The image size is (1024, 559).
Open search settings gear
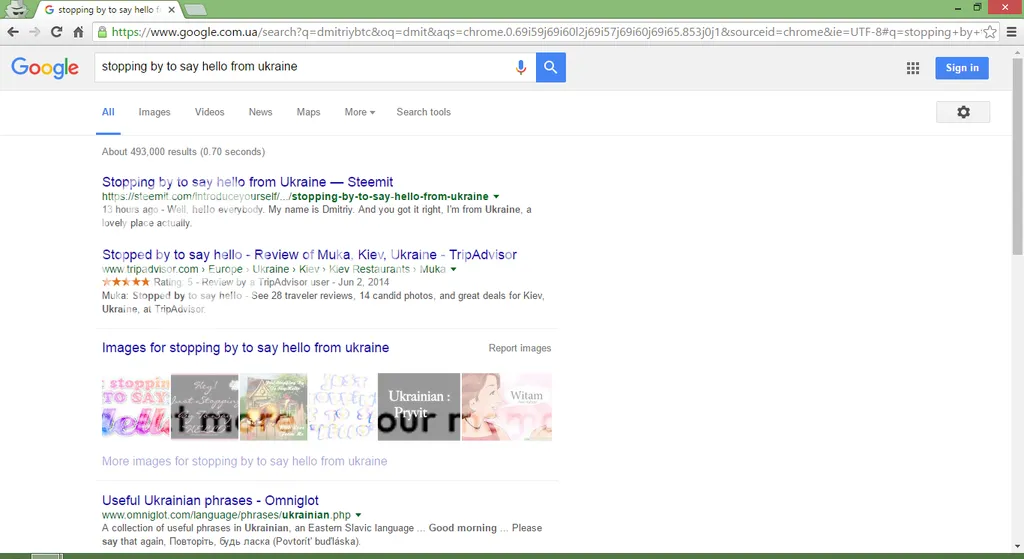coord(963,112)
